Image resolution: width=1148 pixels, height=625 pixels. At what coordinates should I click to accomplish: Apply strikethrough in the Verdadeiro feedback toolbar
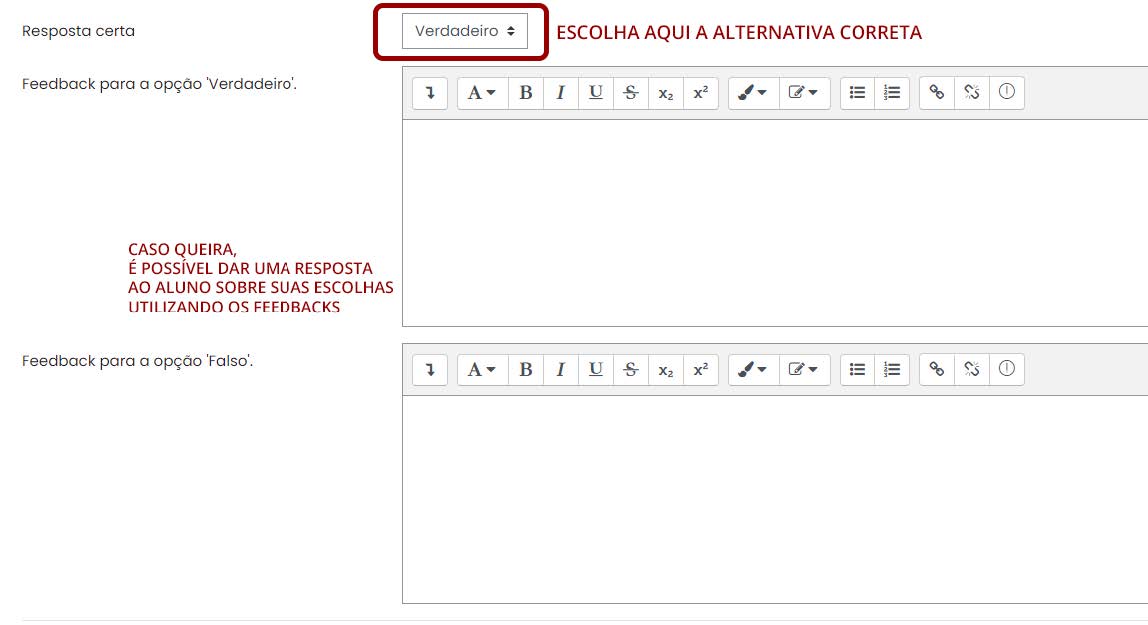click(x=630, y=92)
